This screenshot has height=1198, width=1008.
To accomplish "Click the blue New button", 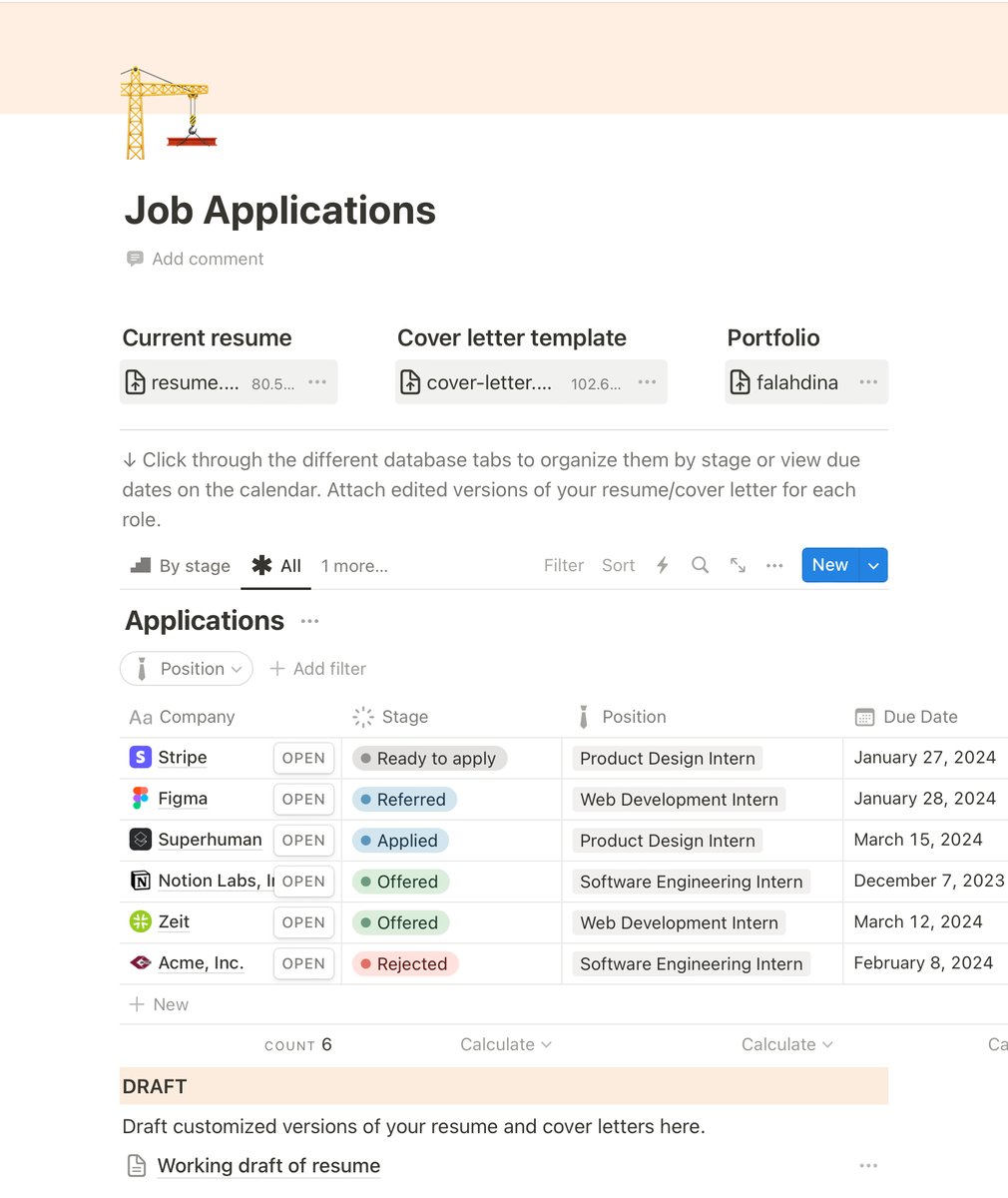I will point(829,565).
